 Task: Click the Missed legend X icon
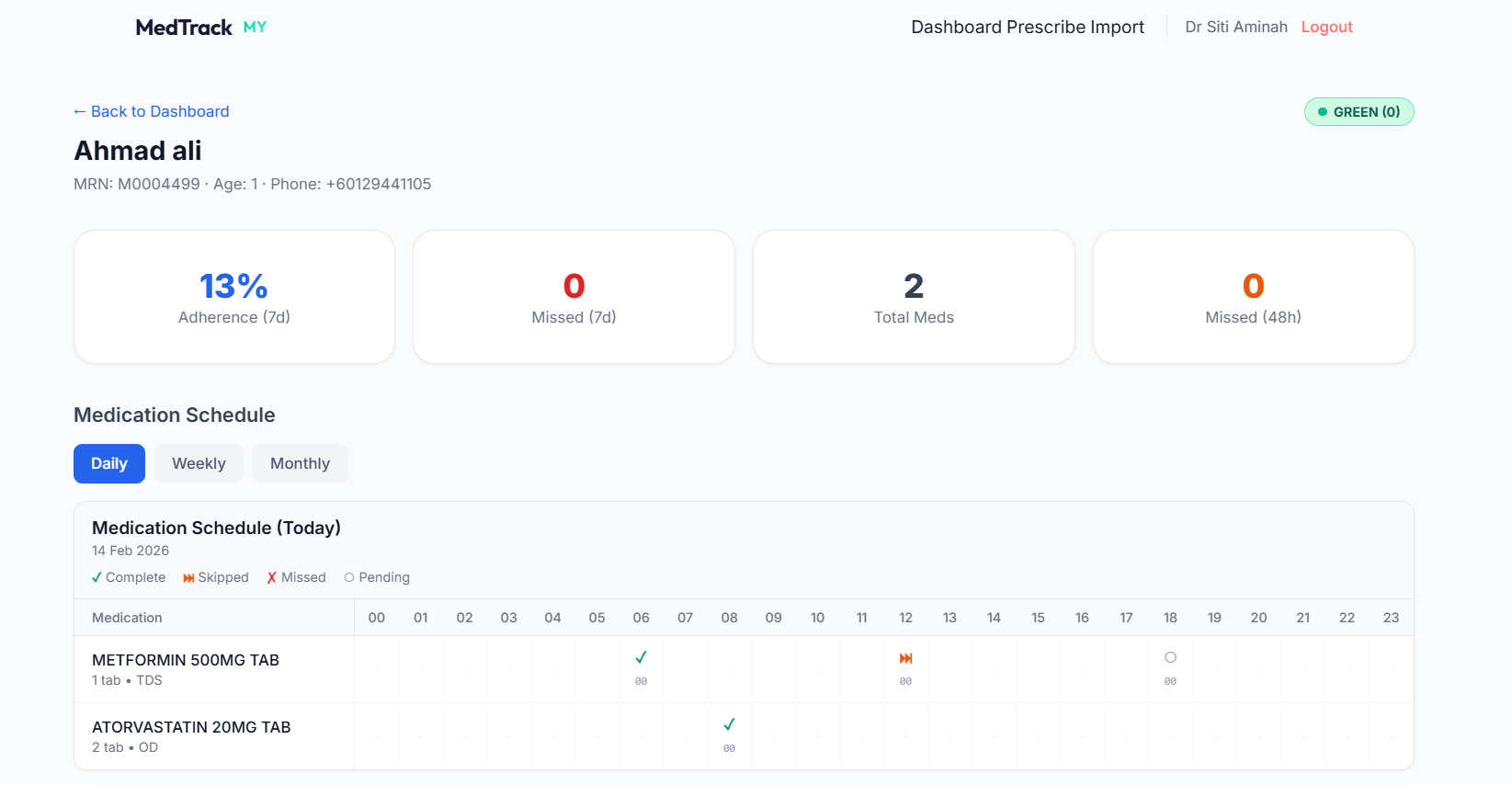point(272,578)
